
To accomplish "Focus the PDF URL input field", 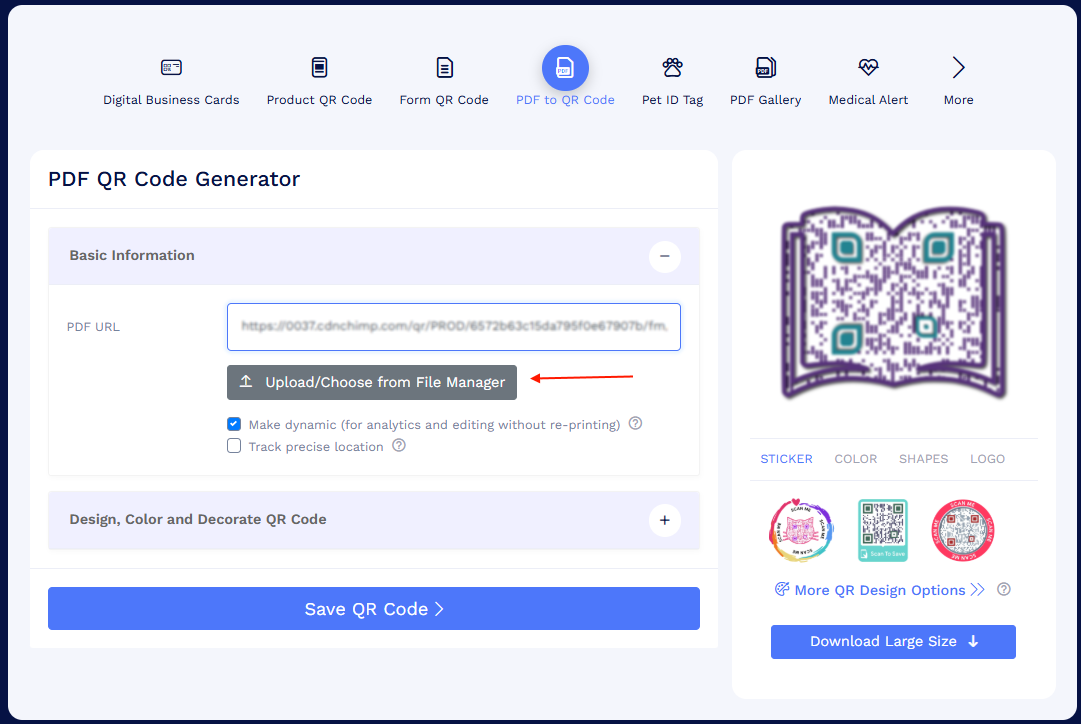I will [454, 327].
